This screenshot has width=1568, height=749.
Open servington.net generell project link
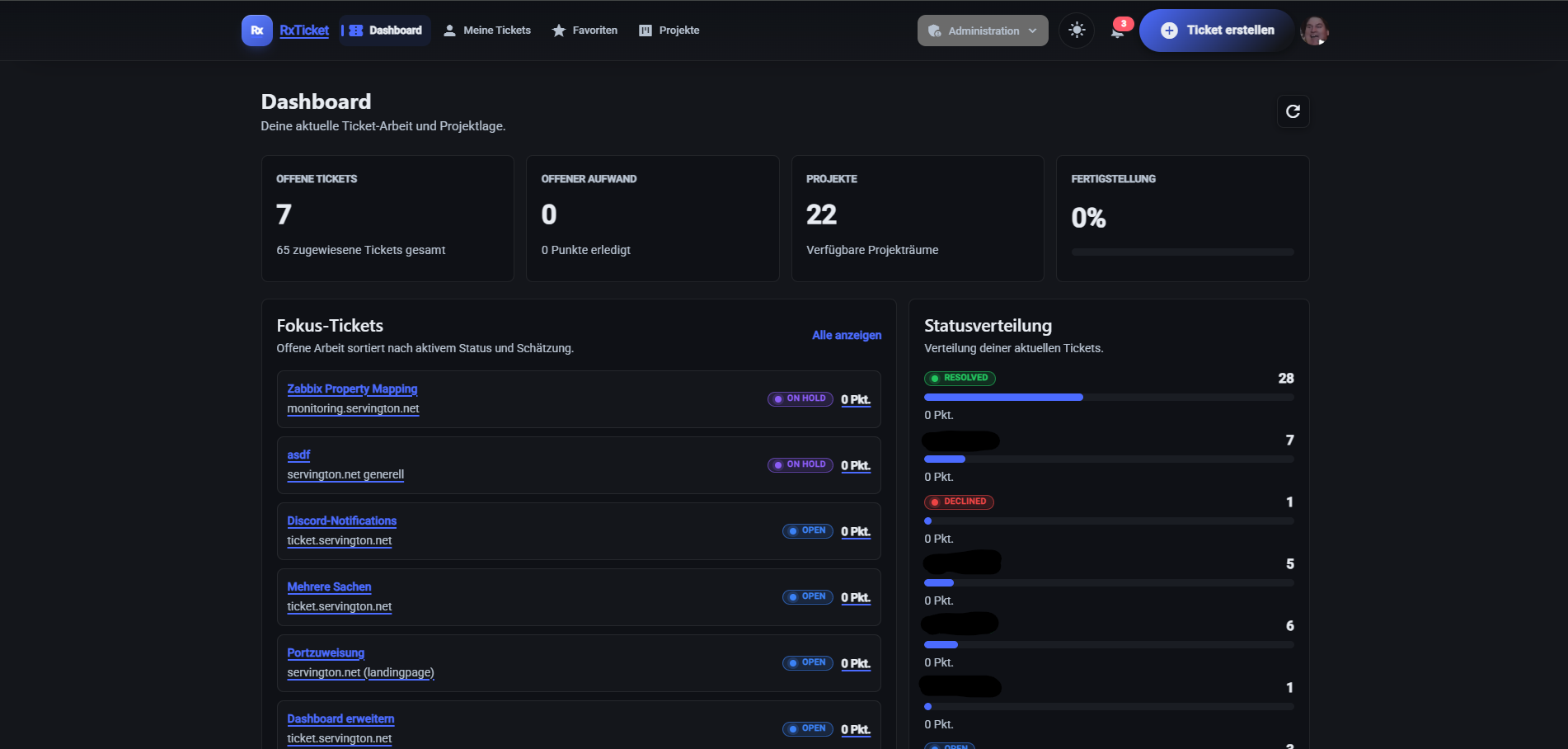click(x=345, y=474)
